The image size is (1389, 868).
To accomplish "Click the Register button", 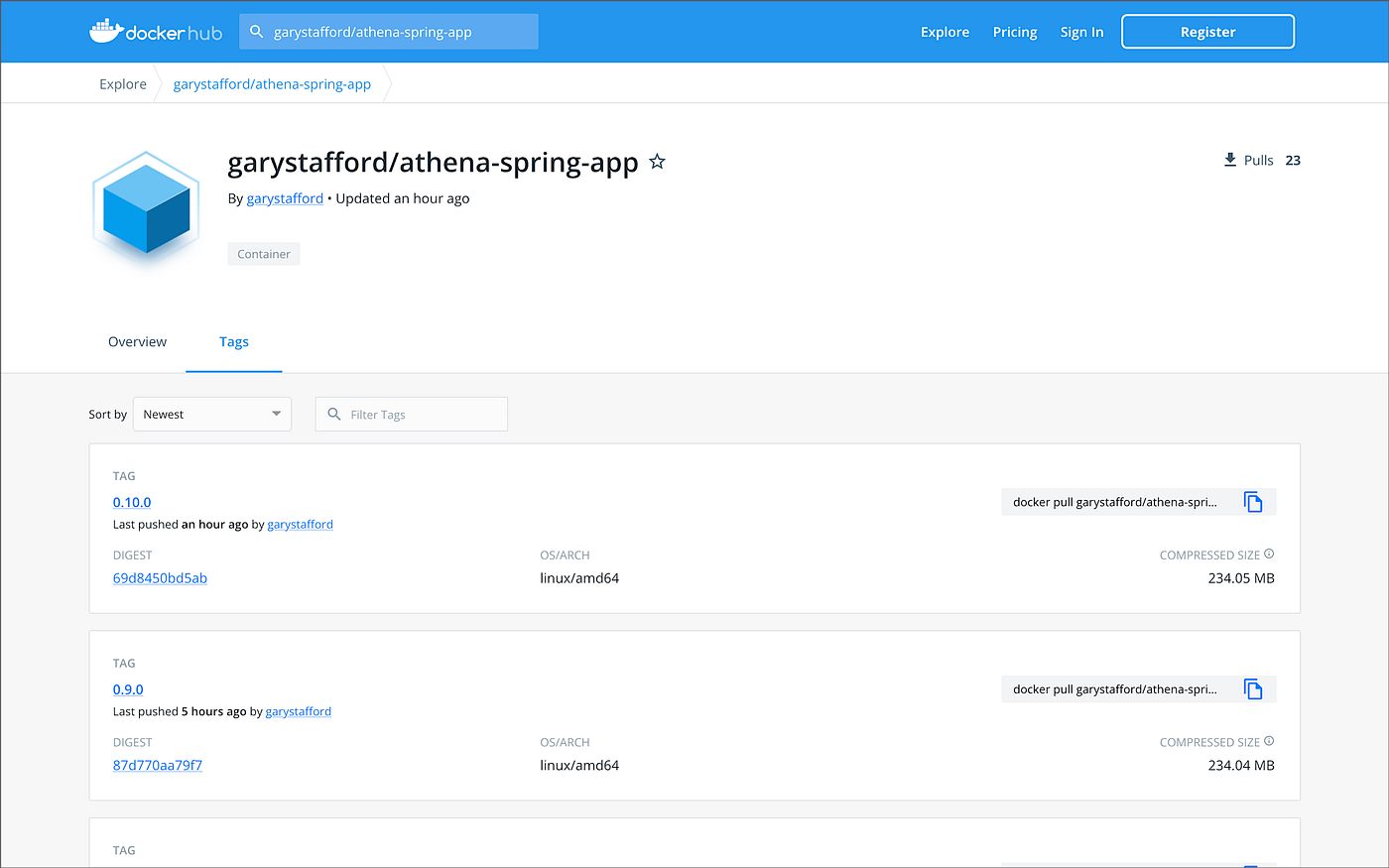I will tap(1207, 32).
